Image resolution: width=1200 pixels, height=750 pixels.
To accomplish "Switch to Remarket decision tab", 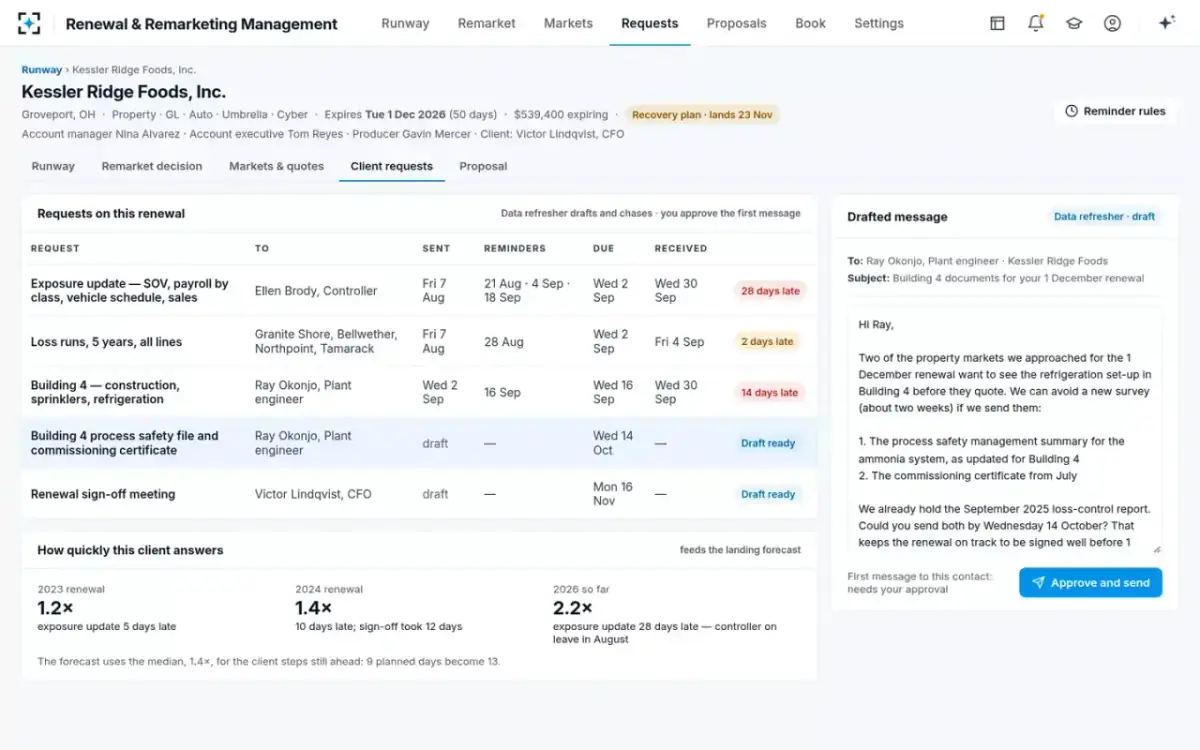I will 152,166.
